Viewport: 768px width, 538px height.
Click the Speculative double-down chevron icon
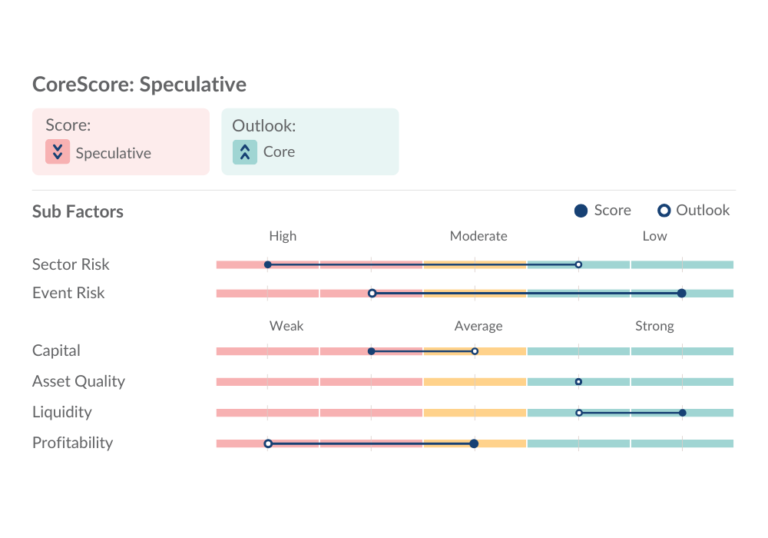point(58,152)
